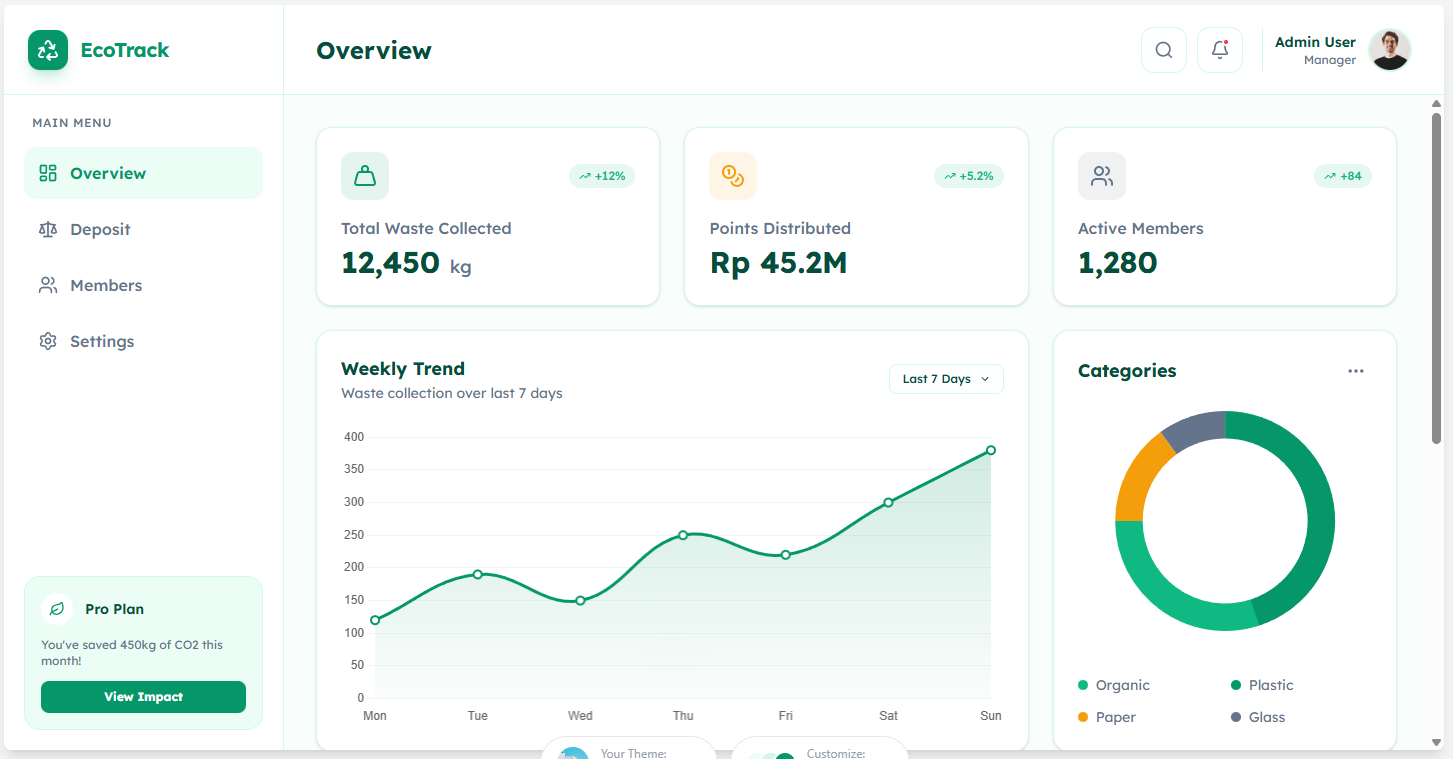Toggle Organic legend item in Categories
Viewport: 1453px width, 759px height.
(1113, 685)
